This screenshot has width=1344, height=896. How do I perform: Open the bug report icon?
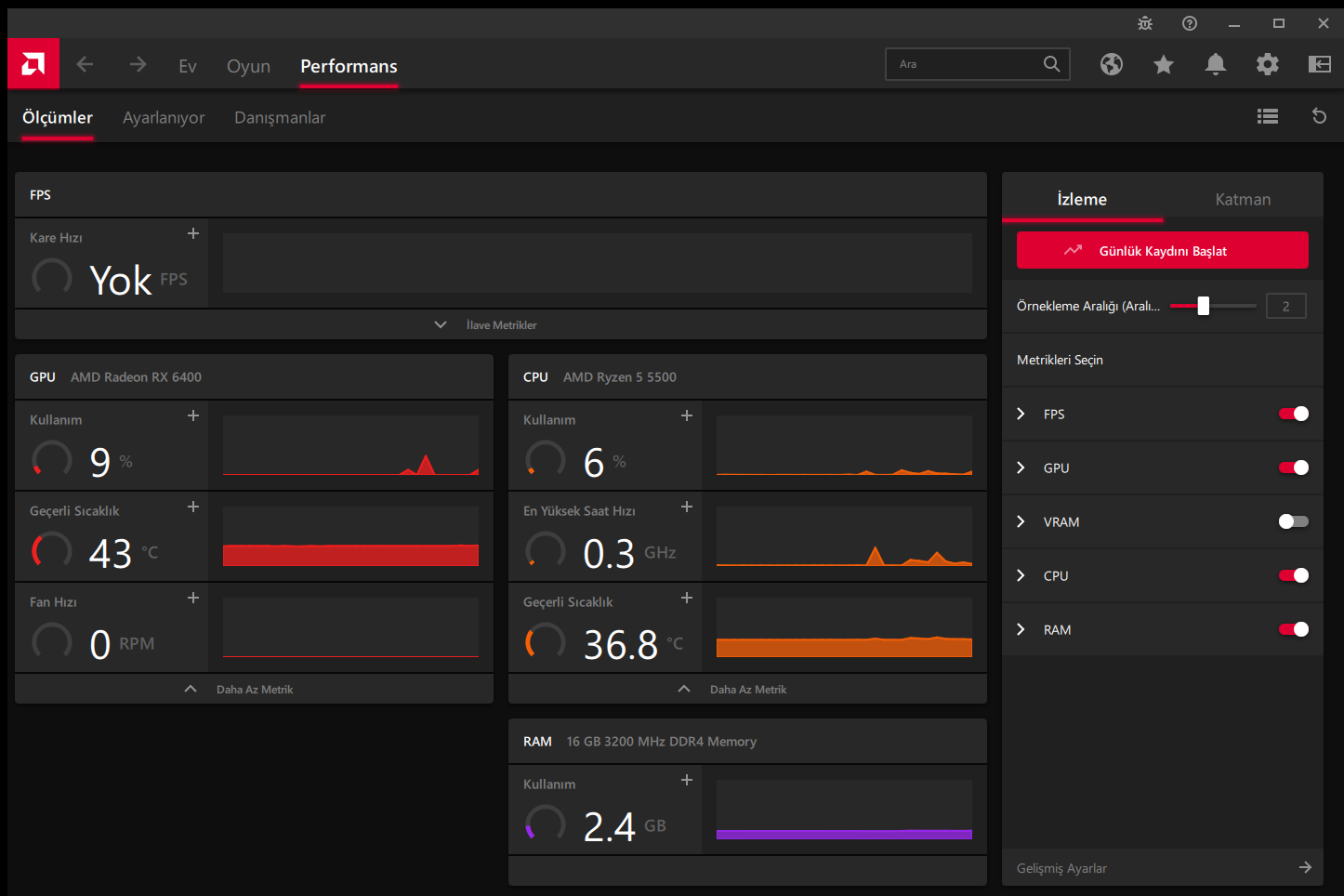coord(1145,23)
